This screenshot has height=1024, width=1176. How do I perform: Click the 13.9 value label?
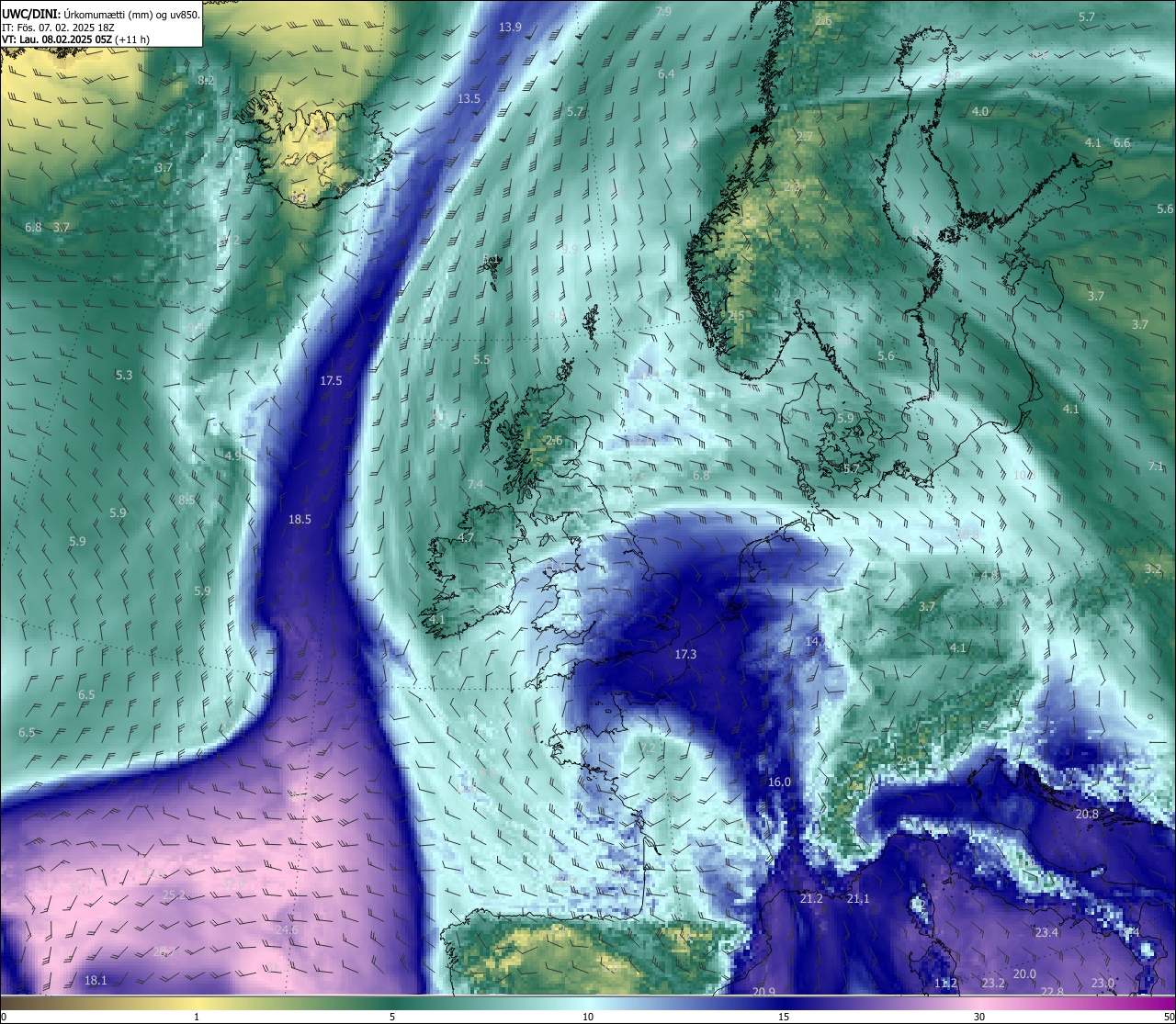click(510, 28)
